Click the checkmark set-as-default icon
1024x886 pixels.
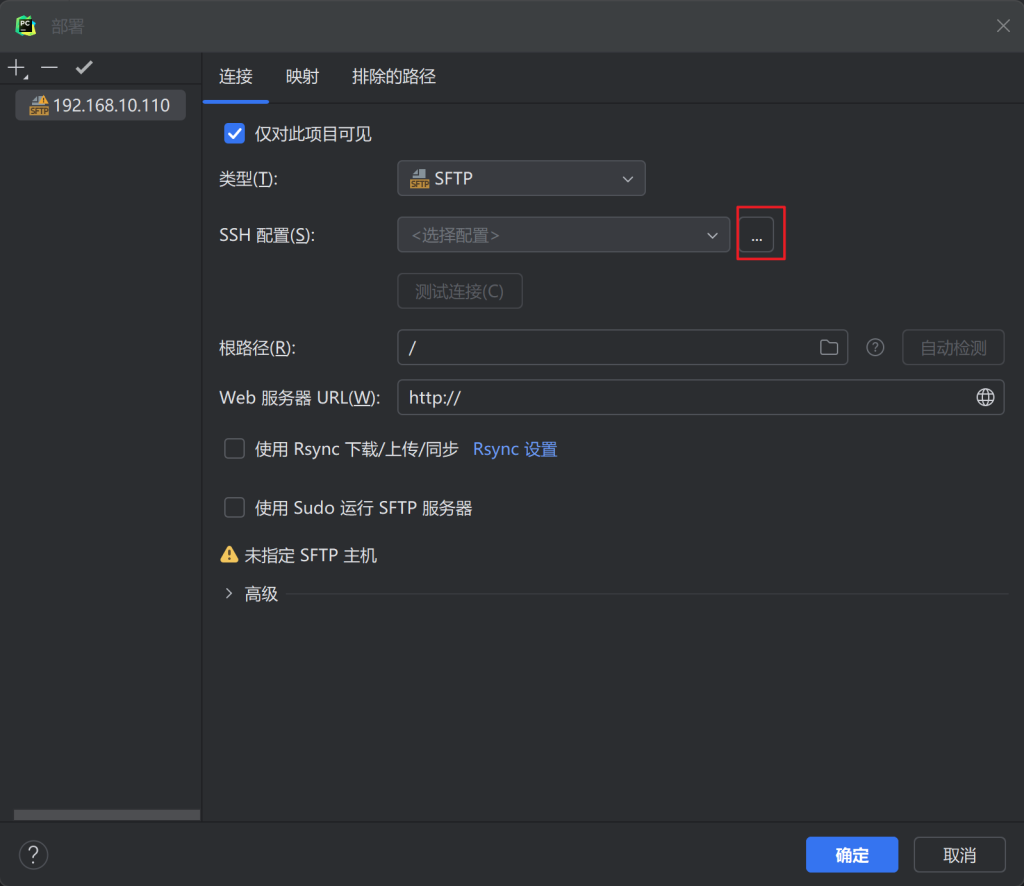pos(84,68)
